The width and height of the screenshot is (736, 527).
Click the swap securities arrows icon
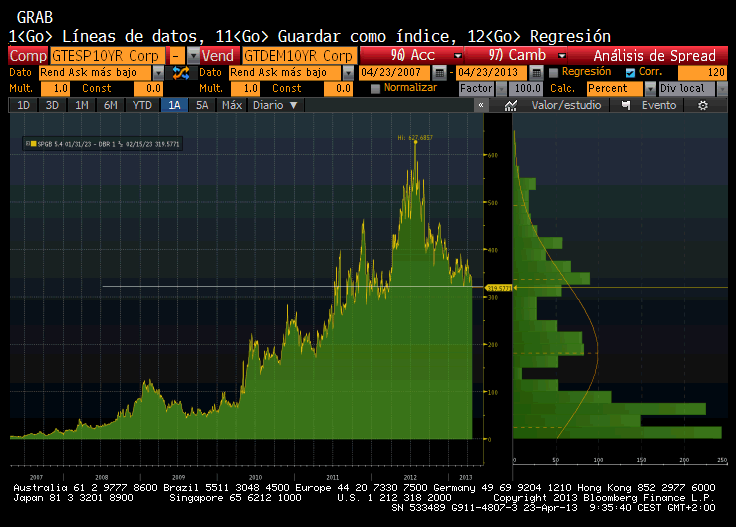181,73
